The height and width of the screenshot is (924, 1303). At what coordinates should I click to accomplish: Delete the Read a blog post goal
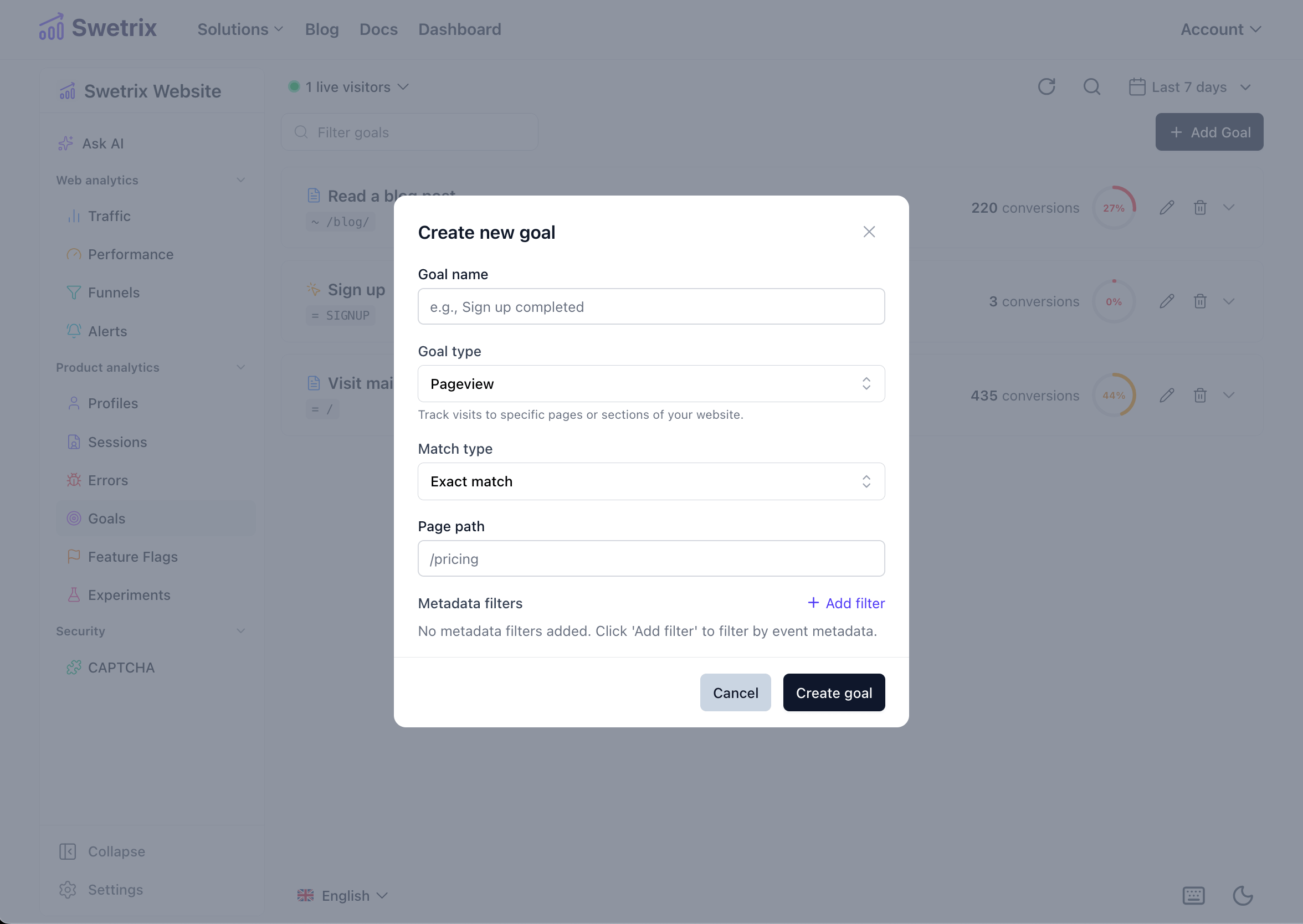pos(1200,208)
